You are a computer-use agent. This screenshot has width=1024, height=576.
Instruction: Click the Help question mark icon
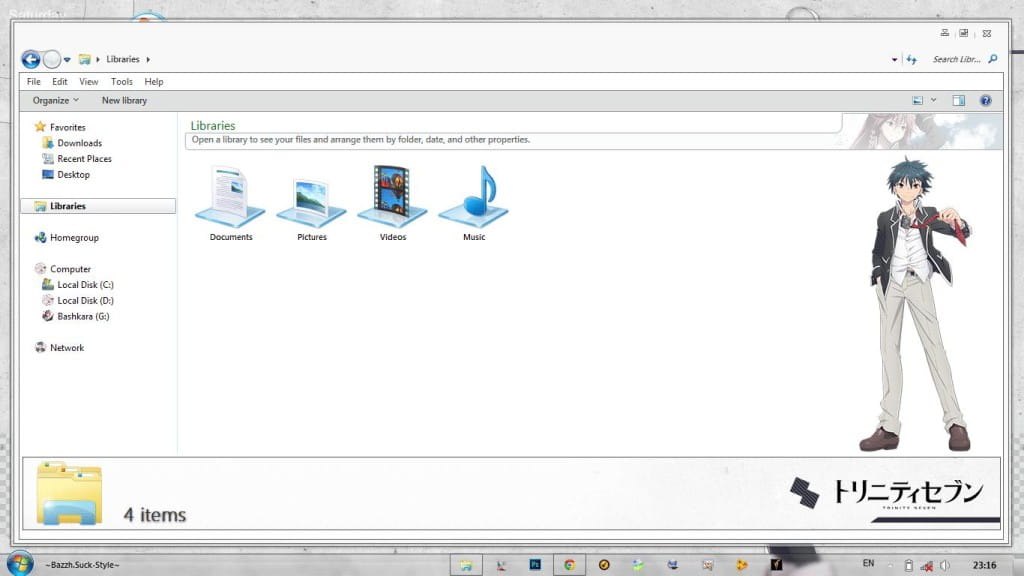(985, 100)
